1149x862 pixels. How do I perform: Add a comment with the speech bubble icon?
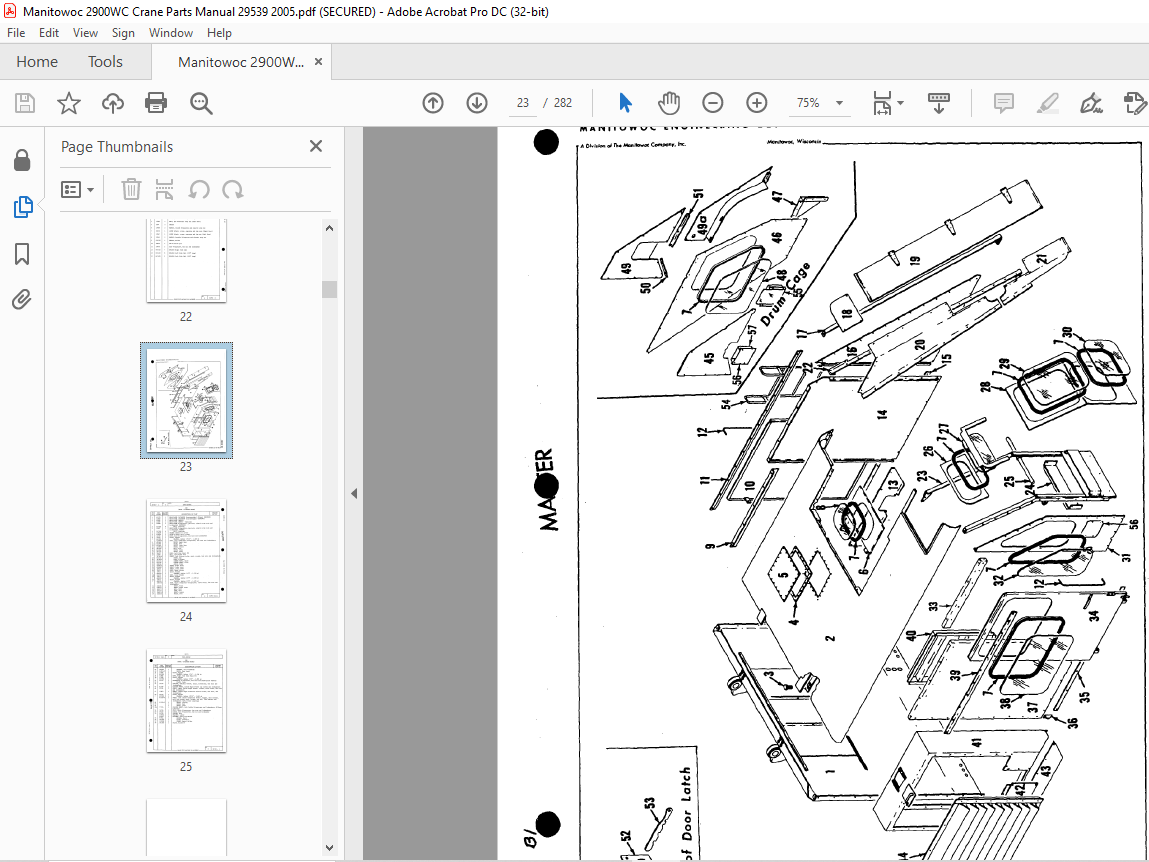[1003, 103]
